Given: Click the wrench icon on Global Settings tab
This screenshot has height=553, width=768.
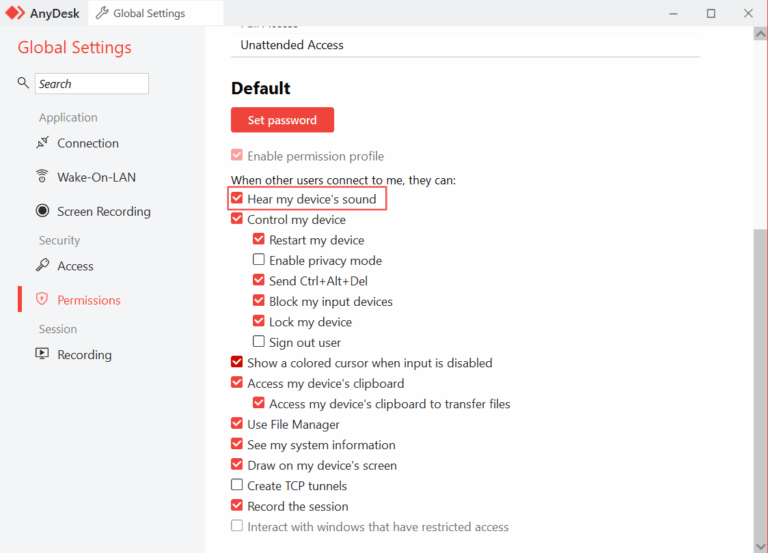Looking at the screenshot, I should [x=102, y=13].
